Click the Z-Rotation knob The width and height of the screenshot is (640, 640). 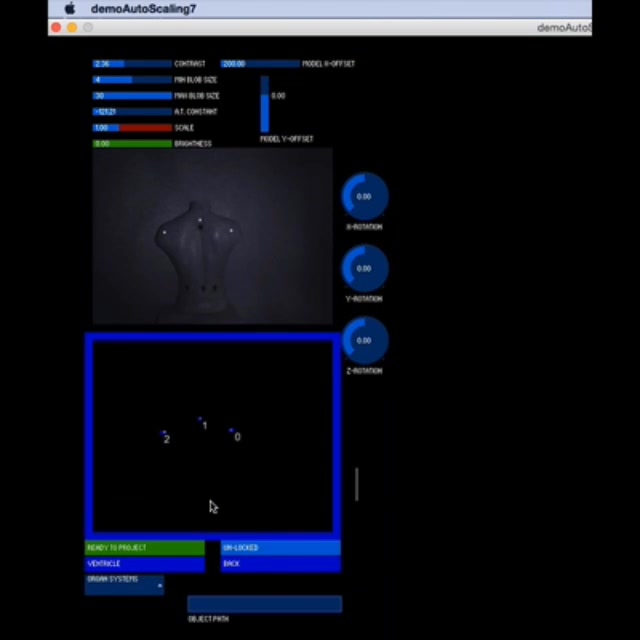[364, 340]
